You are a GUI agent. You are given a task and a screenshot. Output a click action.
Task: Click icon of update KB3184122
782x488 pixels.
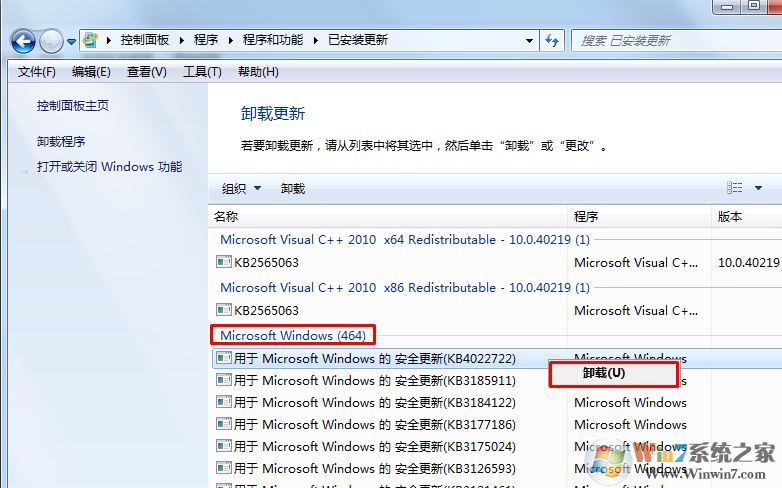click(x=224, y=402)
